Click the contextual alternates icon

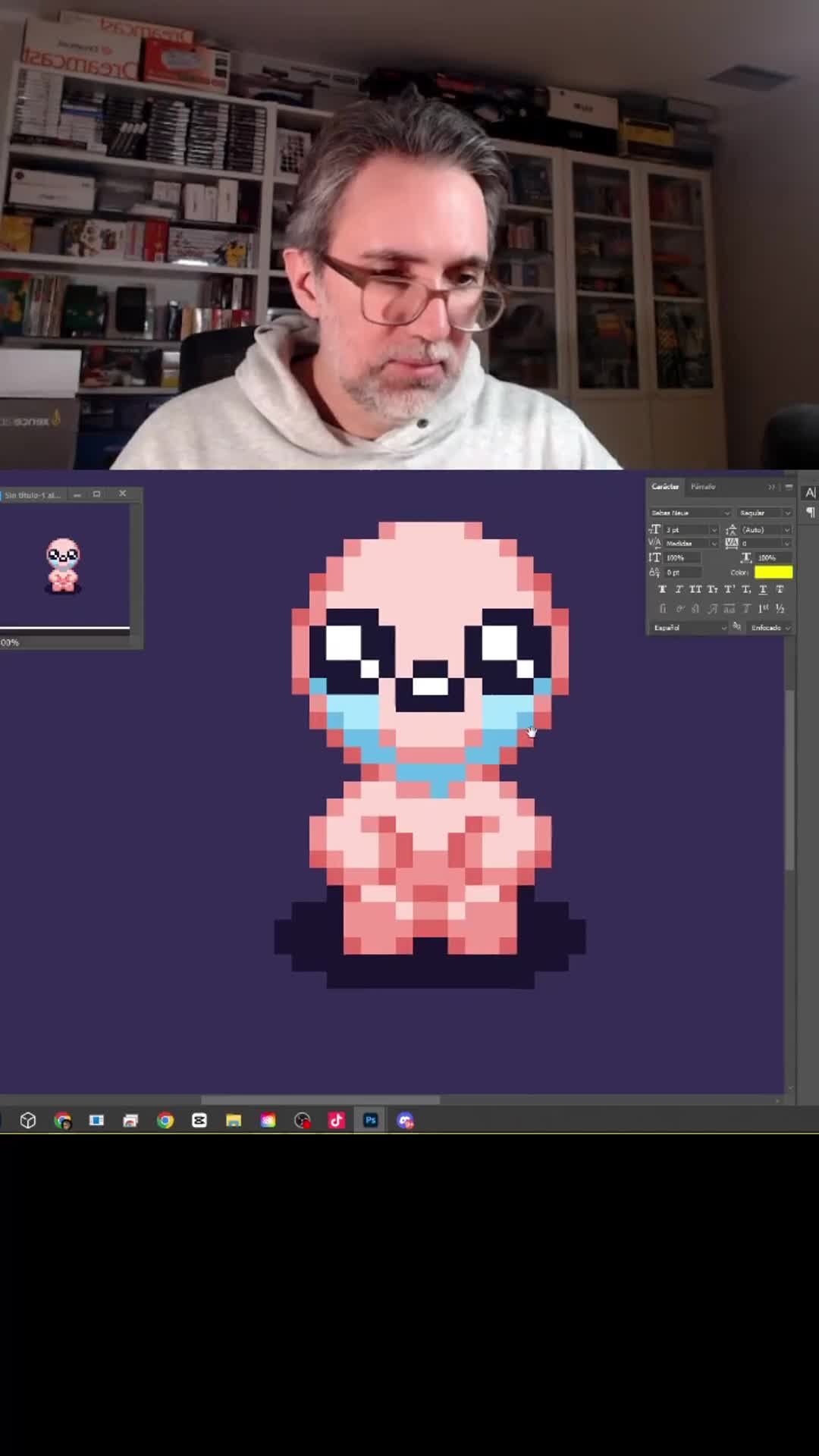(x=680, y=608)
